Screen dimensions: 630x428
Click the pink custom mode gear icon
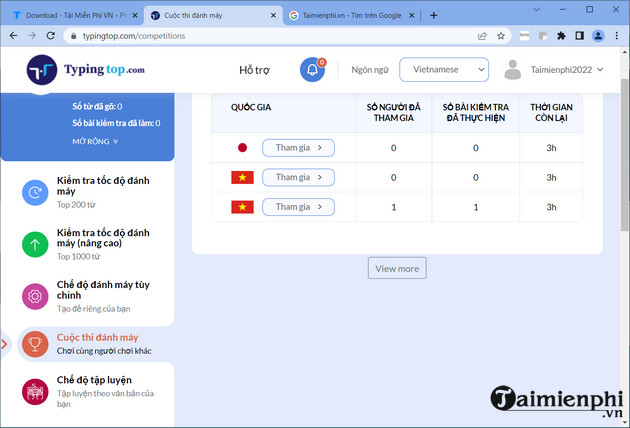tap(35, 297)
